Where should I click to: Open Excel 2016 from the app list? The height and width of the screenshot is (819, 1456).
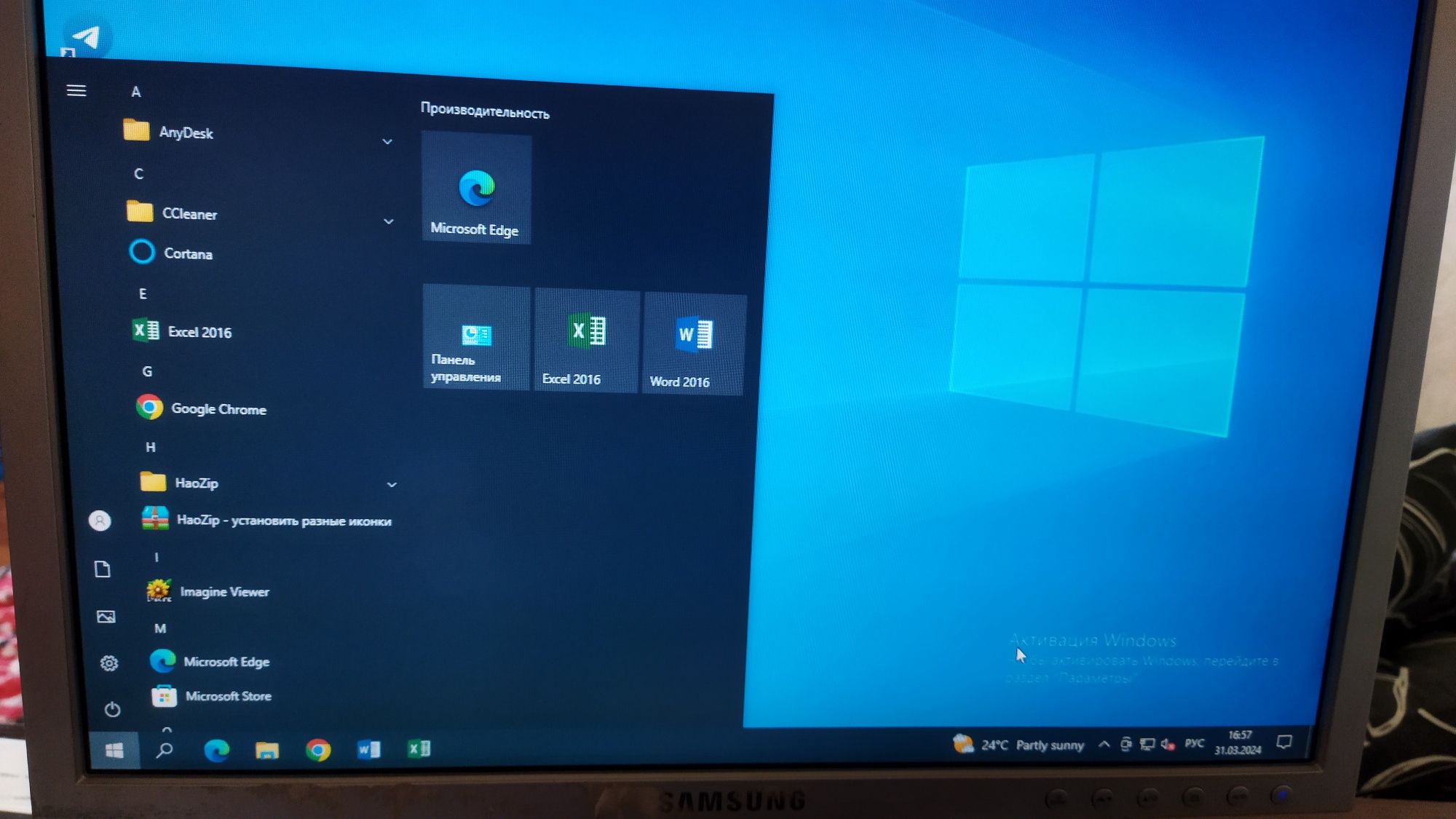tap(182, 331)
